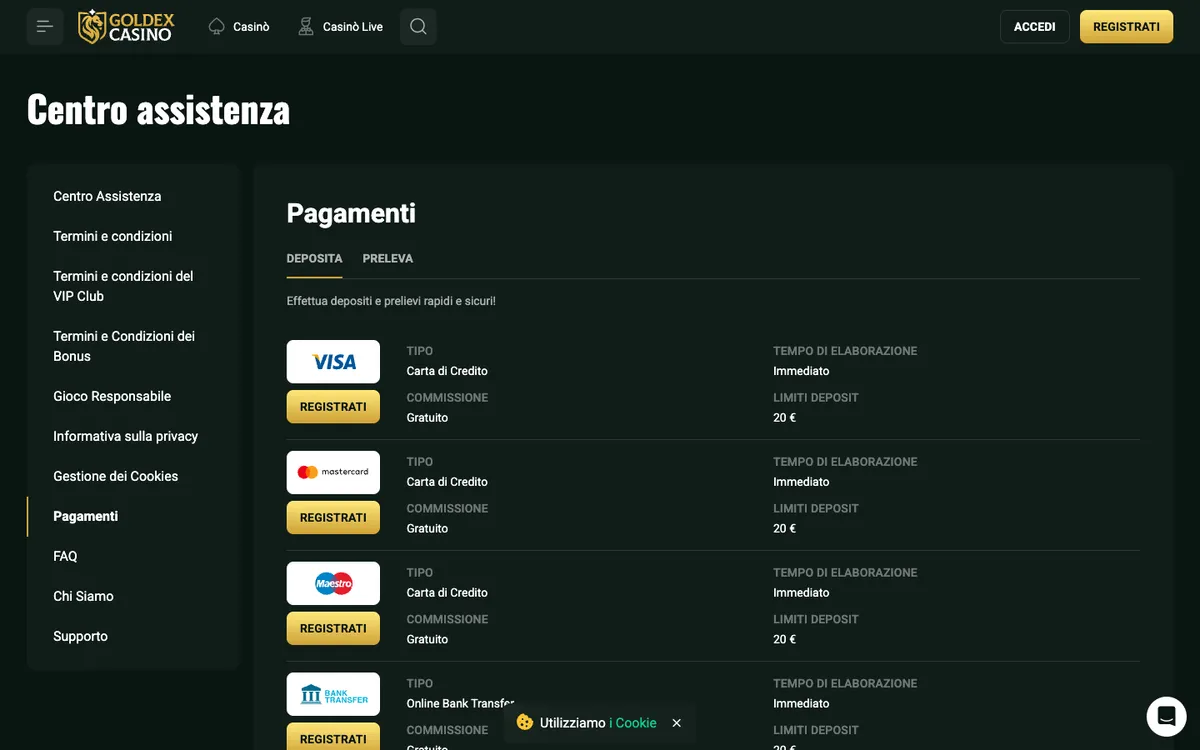Open the search magnifier icon
Viewport: 1200px width, 750px height.
click(x=418, y=26)
